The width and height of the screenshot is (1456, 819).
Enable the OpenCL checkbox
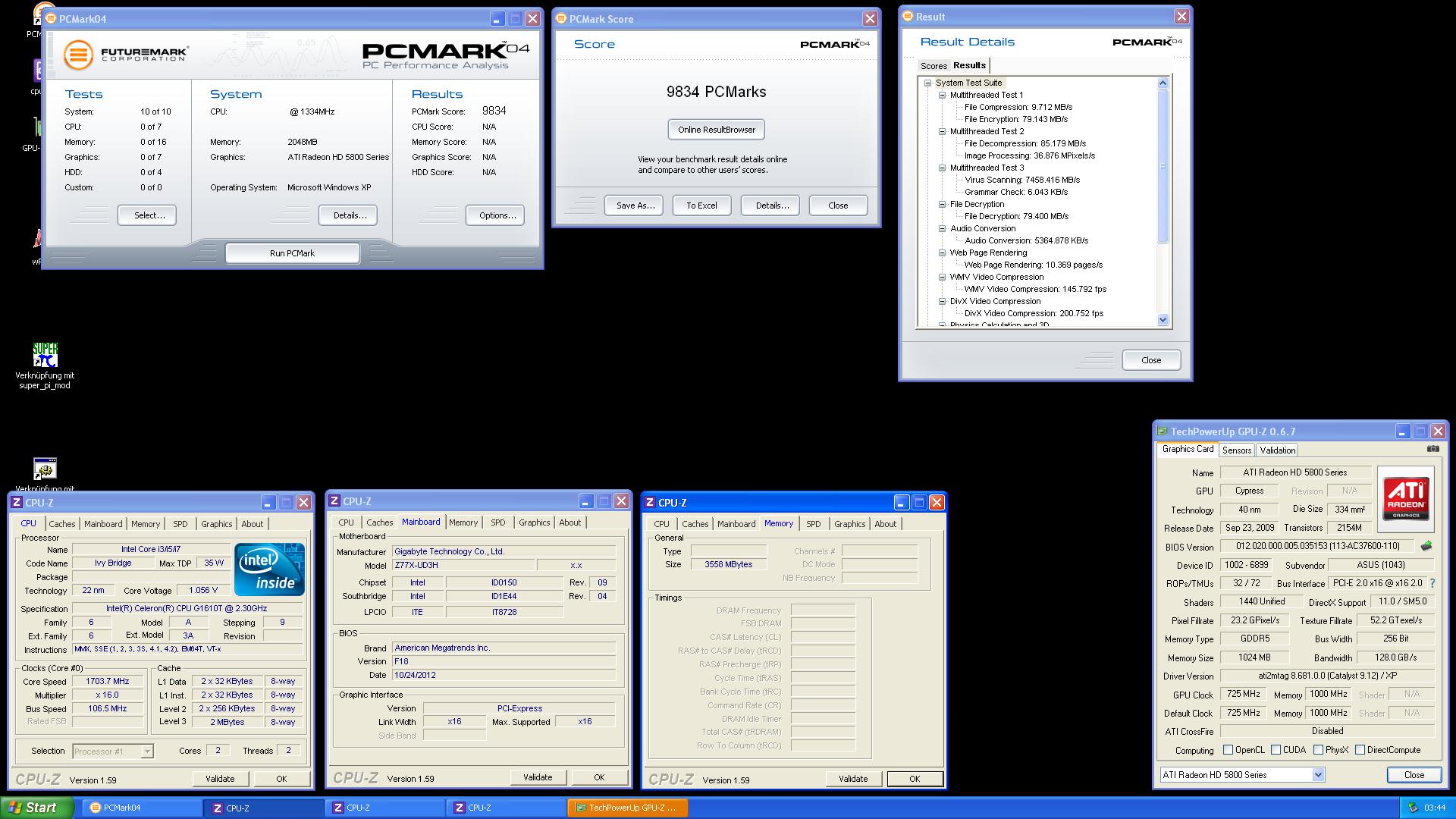(x=1228, y=750)
